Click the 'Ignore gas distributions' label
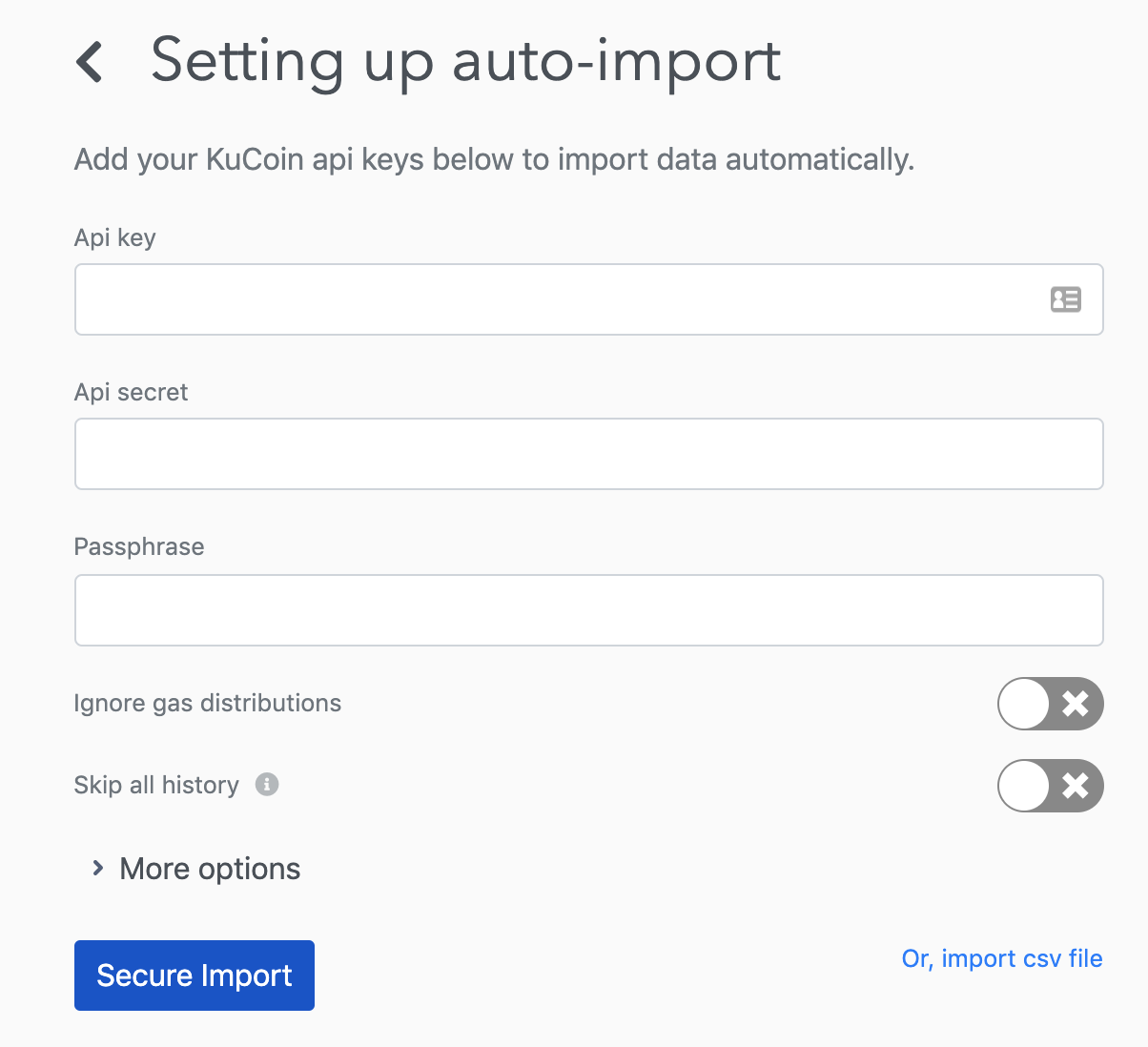The width and height of the screenshot is (1148, 1047). 208,703
